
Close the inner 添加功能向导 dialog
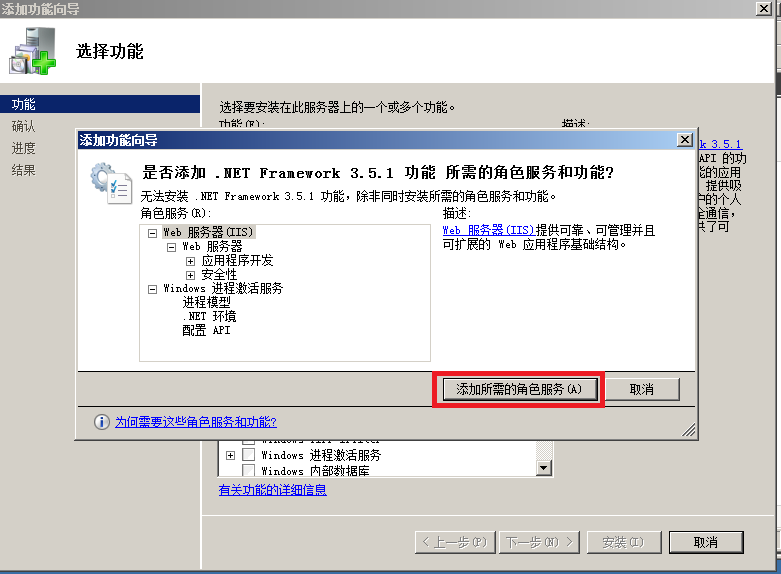pyautogui.click(x=685, y=140)
